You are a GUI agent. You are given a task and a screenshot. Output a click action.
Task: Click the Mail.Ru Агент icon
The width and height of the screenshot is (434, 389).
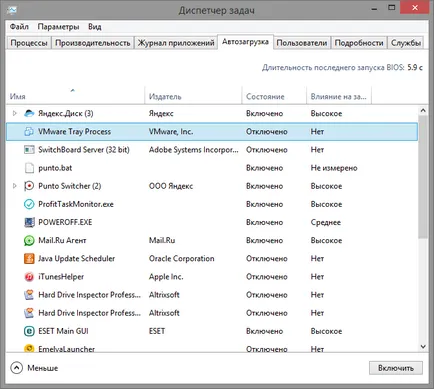tap(29, 240)
